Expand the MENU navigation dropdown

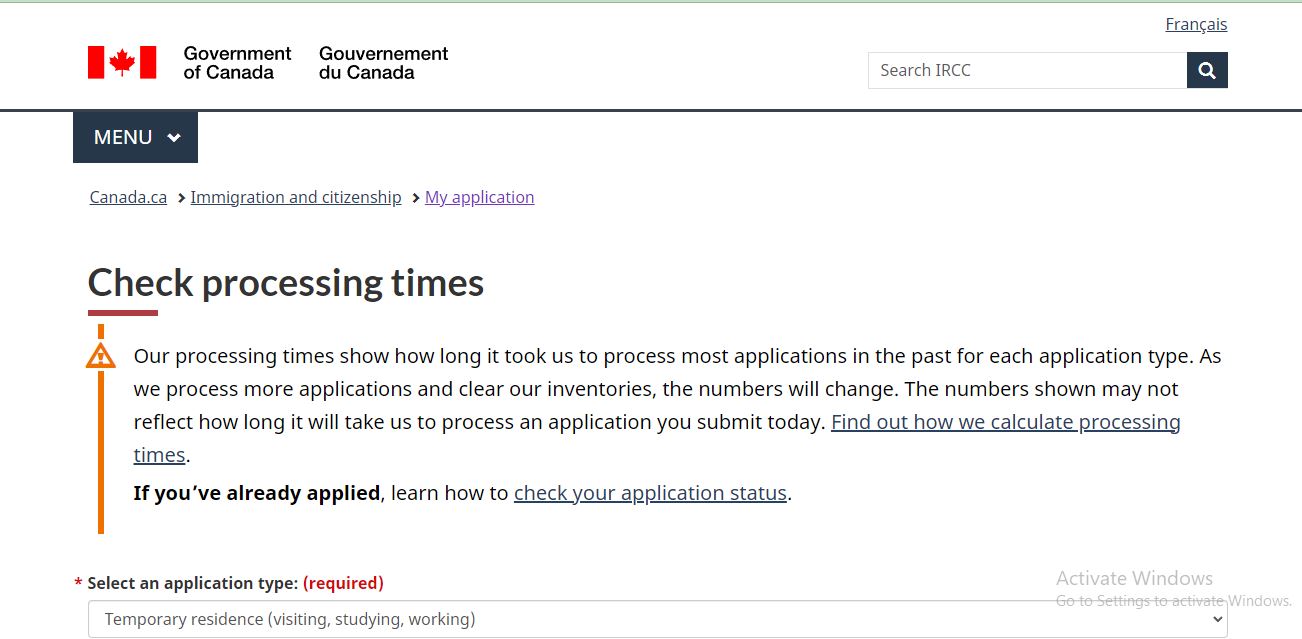[135, 137]
